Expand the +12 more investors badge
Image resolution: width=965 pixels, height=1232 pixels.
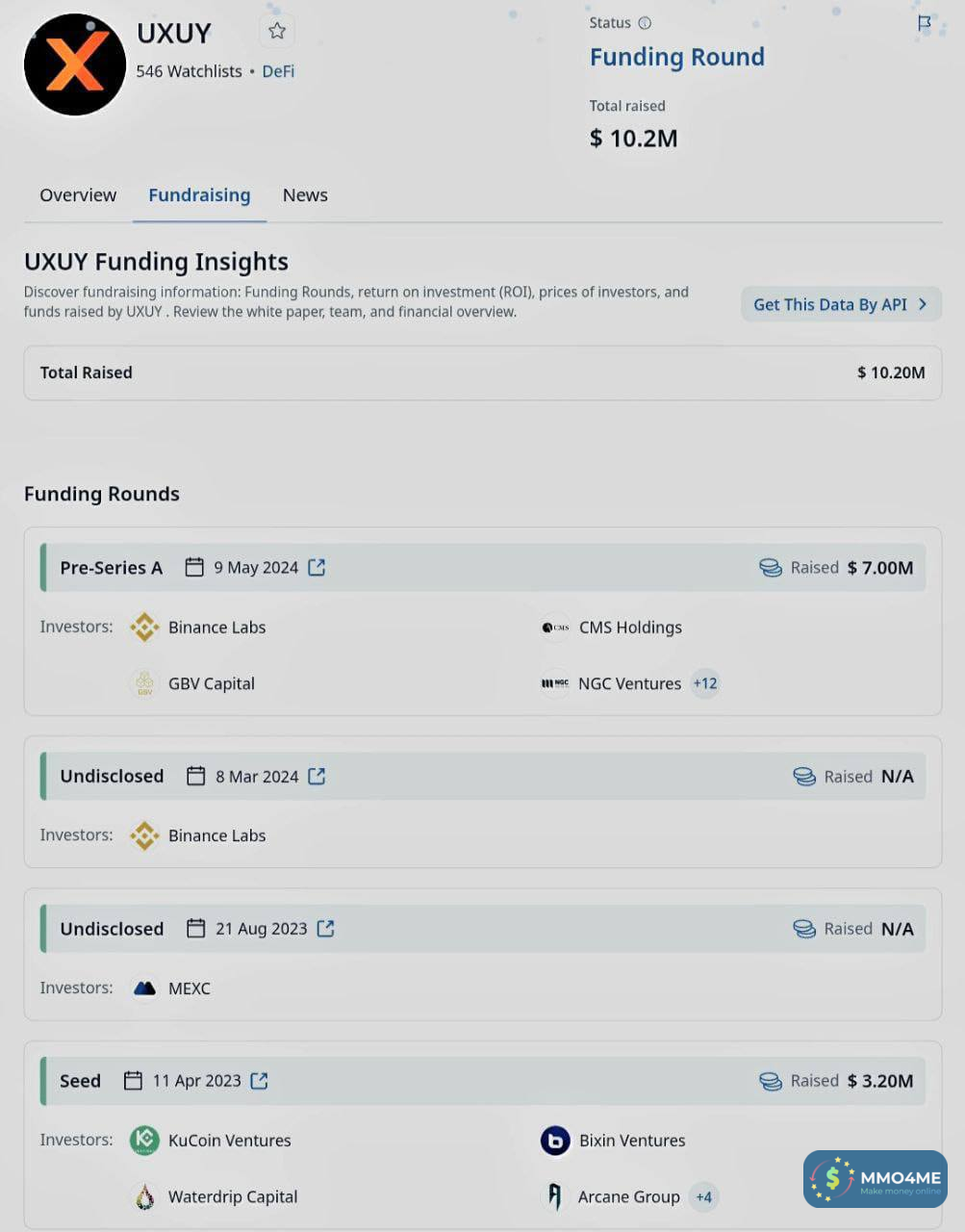(705, 683)
